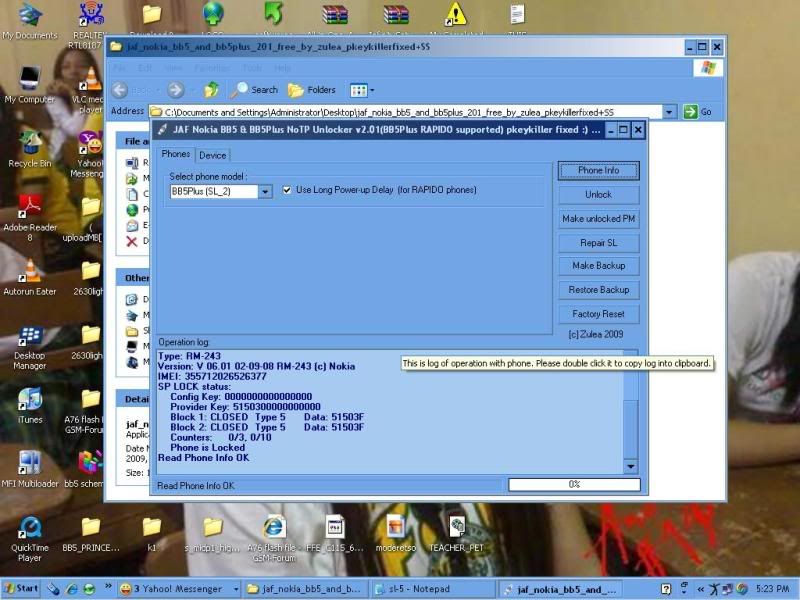This screenshot has height=600, width=800.
Task: Select the Recycle Bin icon
Action: [30, 149]
